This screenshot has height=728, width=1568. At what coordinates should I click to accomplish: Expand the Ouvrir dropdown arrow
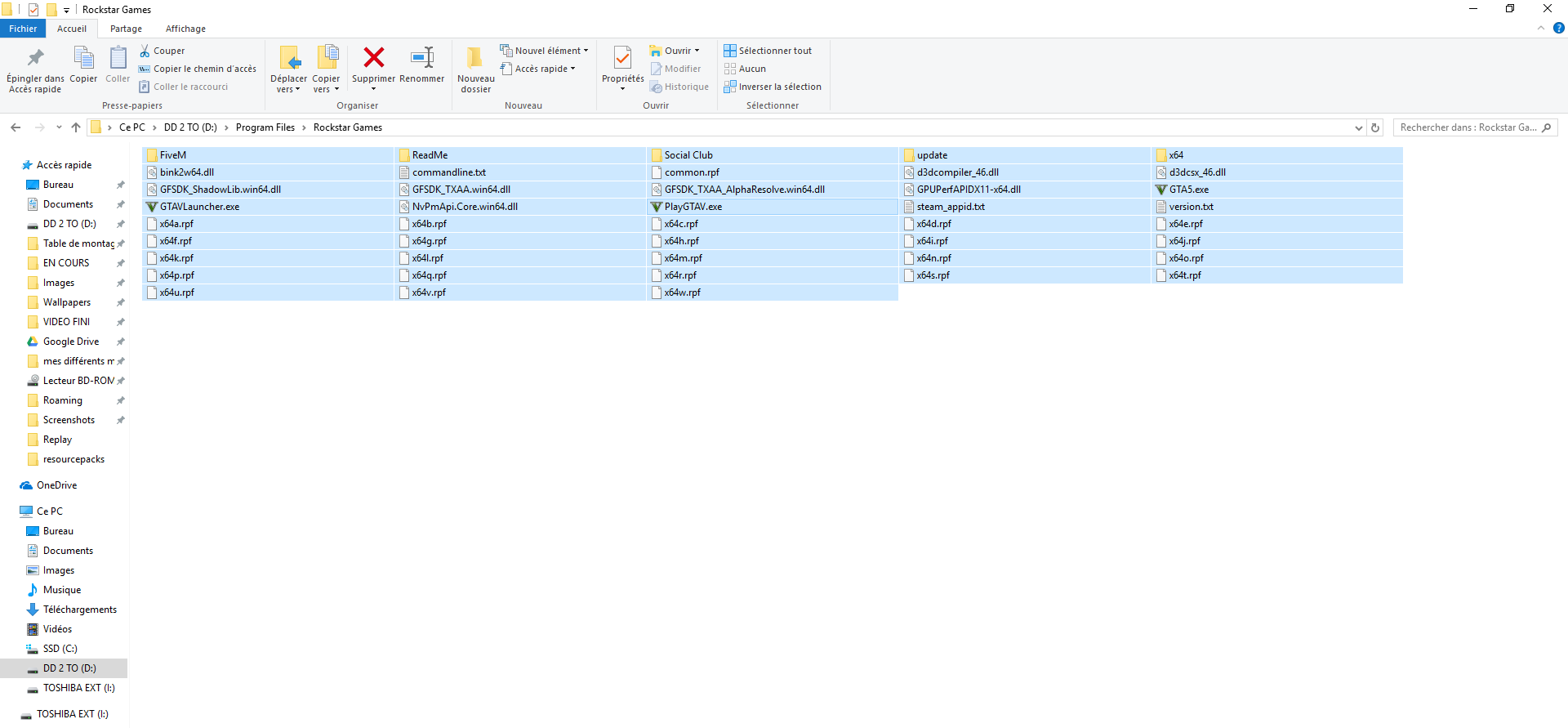(697, 51)
